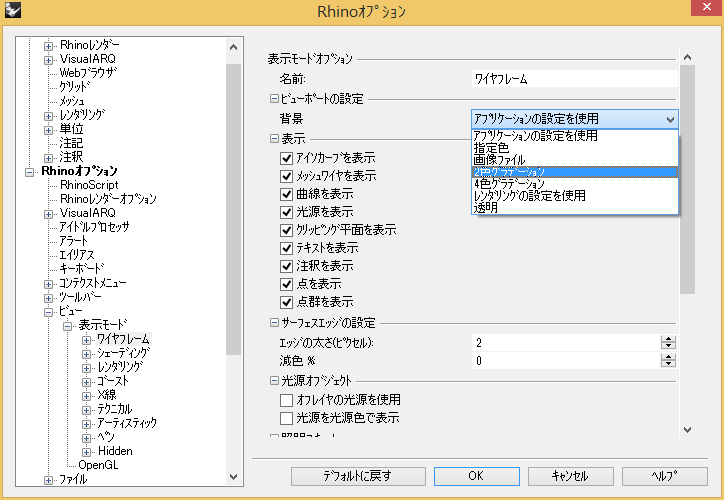
Task: Expand 単位 tree node
Action: 48,130
